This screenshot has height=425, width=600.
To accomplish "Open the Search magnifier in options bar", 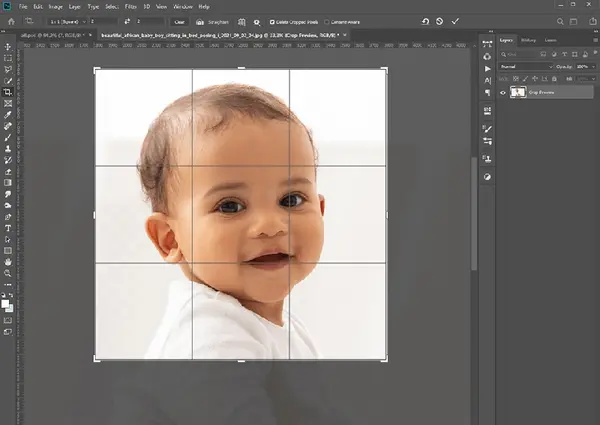I will point(560,21).
